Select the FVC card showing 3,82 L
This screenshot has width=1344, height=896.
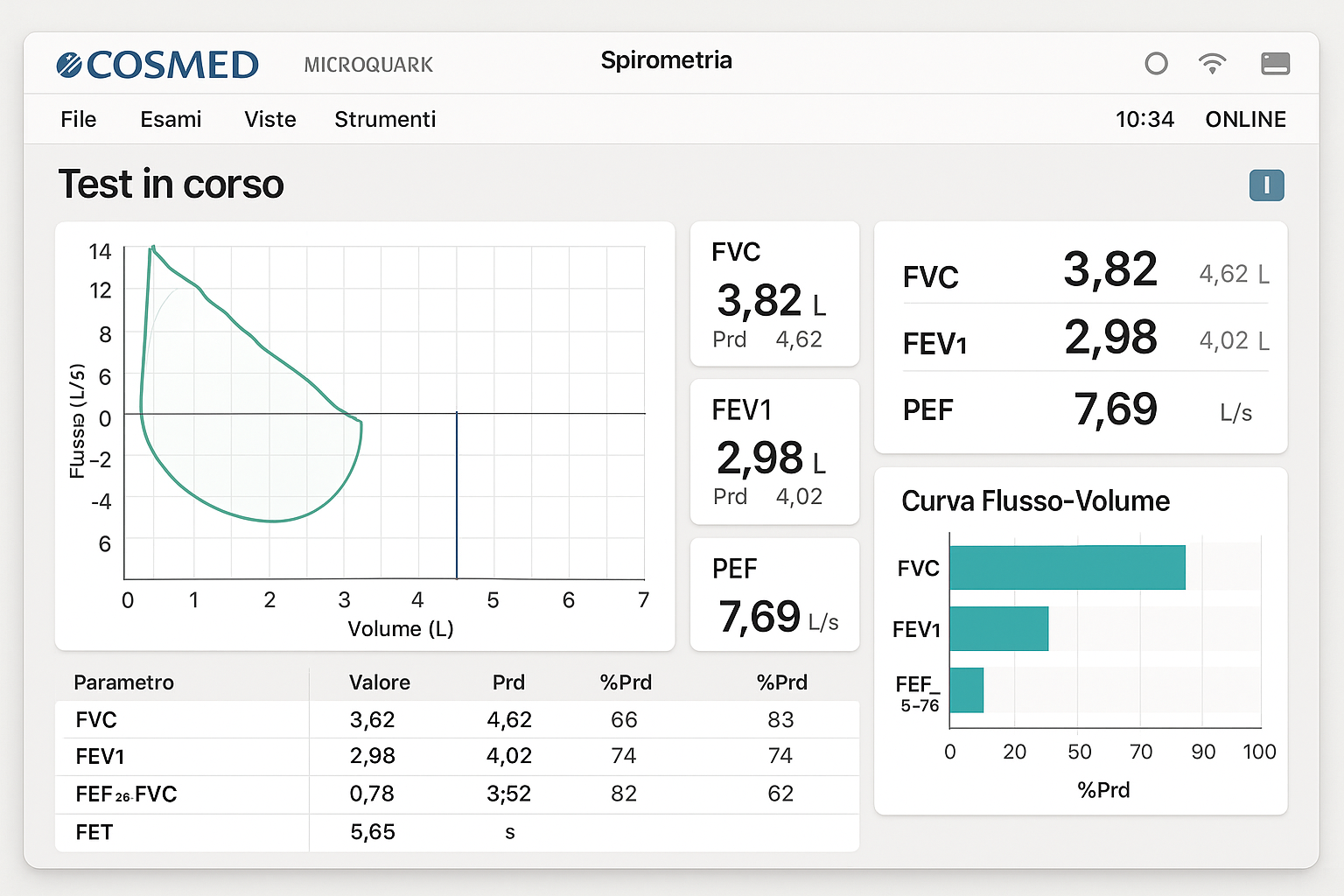tap(774, 295)
